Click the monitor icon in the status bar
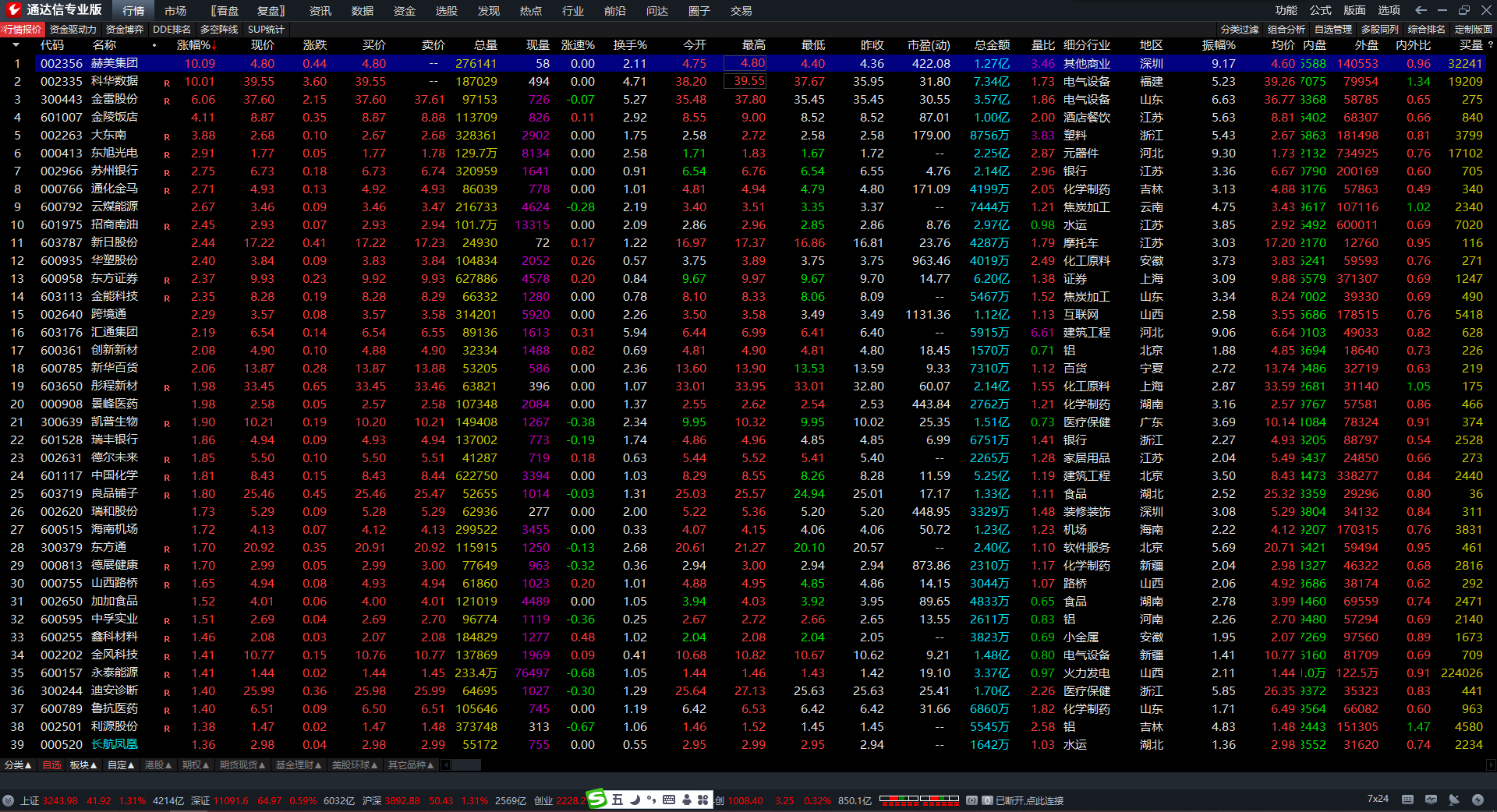 [1431, 800]
